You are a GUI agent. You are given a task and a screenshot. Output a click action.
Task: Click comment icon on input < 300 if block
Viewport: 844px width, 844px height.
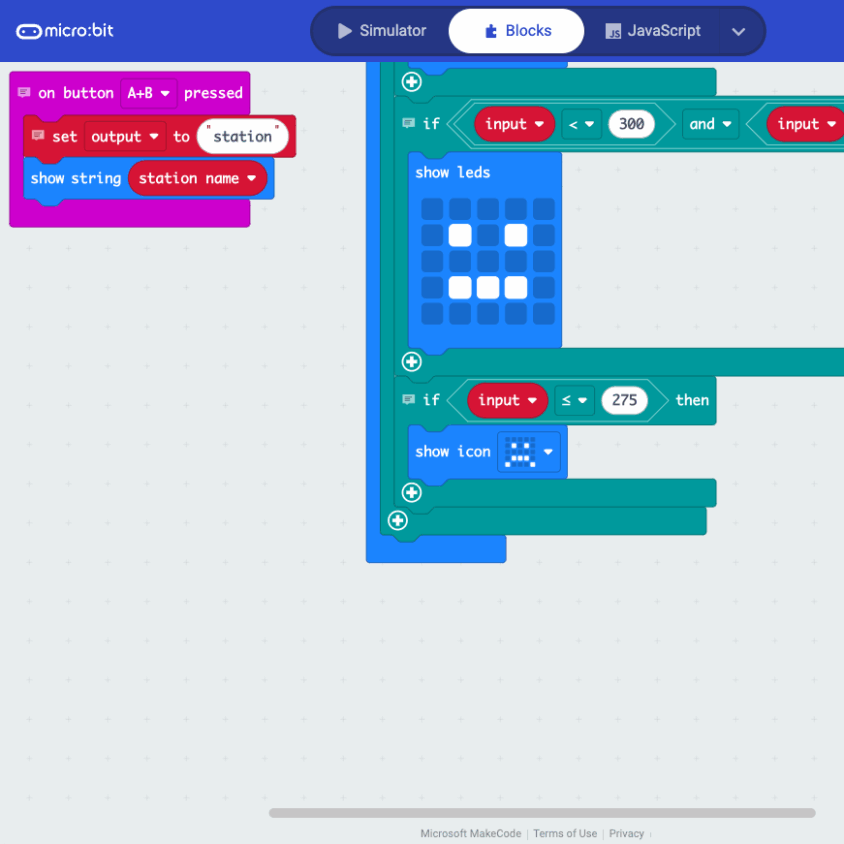tap(408, 124)
